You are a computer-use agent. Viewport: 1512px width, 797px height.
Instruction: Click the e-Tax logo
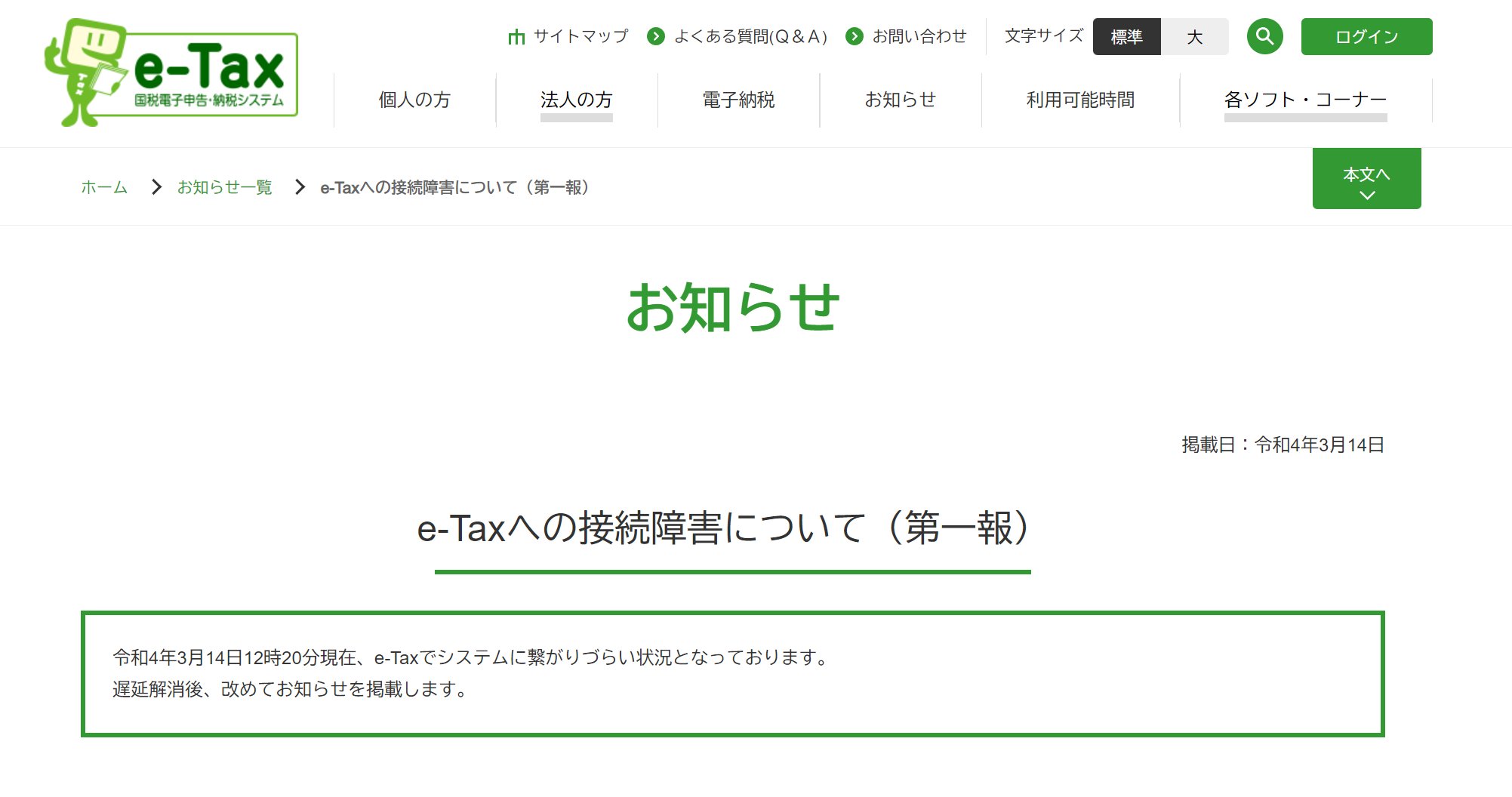point(171,72)
